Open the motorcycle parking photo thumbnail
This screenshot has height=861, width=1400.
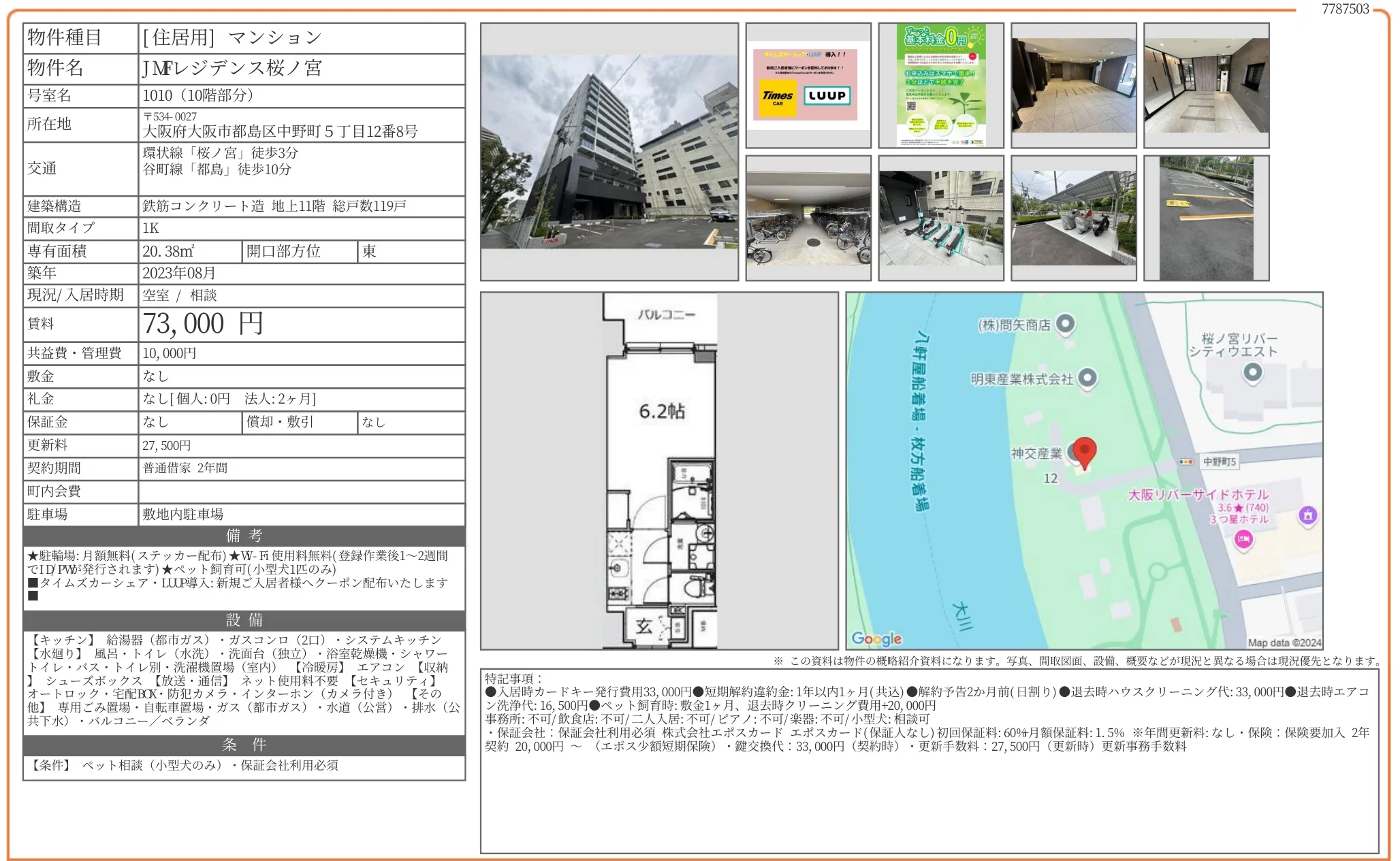(1073, 218)
